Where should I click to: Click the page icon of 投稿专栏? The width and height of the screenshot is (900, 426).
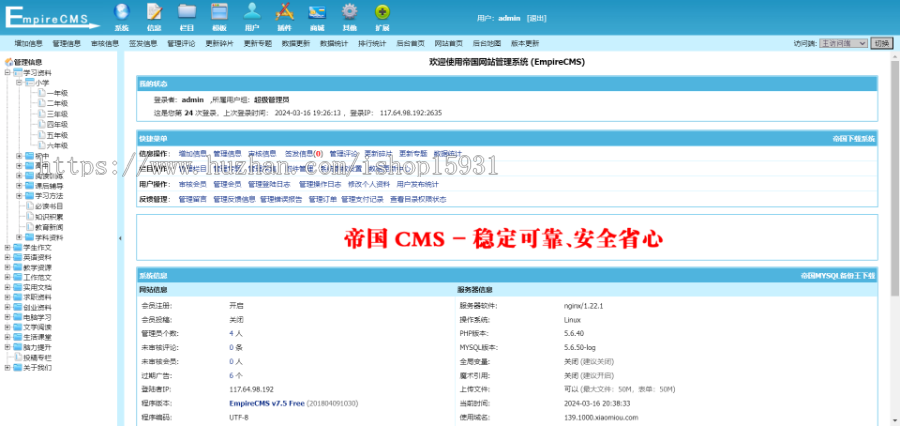point(18,357)
